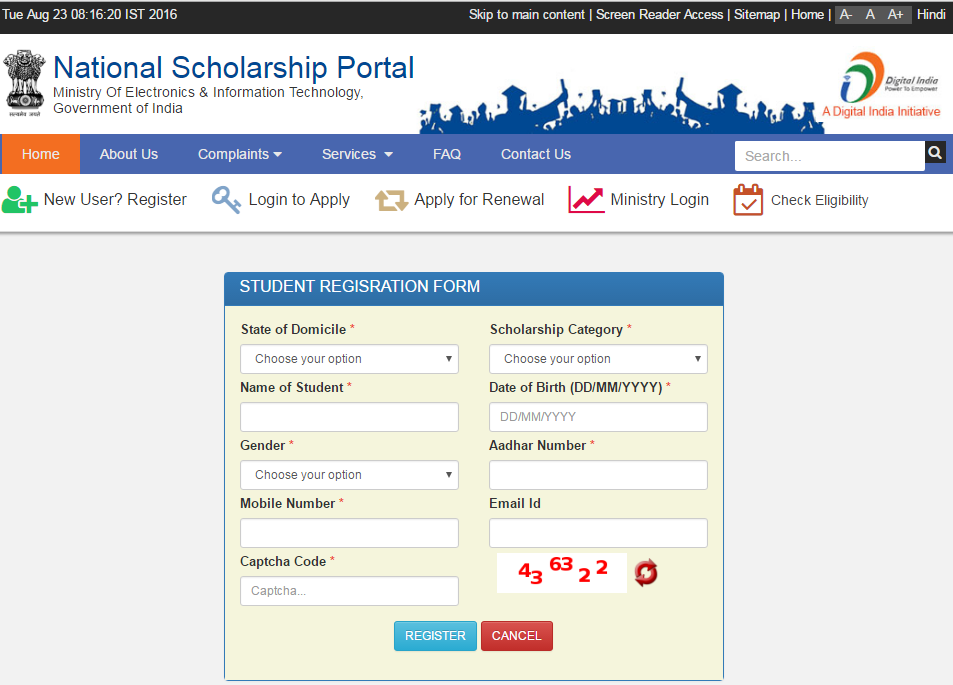The image size is (953, 685).
Task: Focus the Date of Birth field
Action: coord(598,417)
